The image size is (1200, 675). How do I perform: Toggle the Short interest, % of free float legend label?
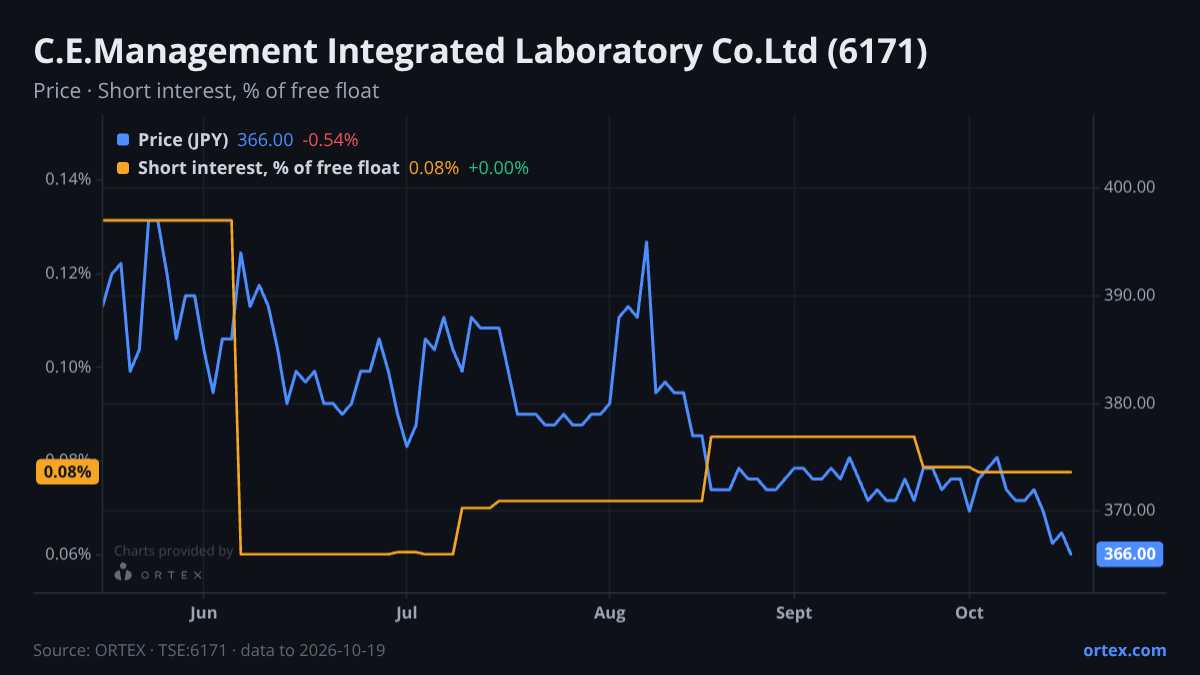coord(268,168)
